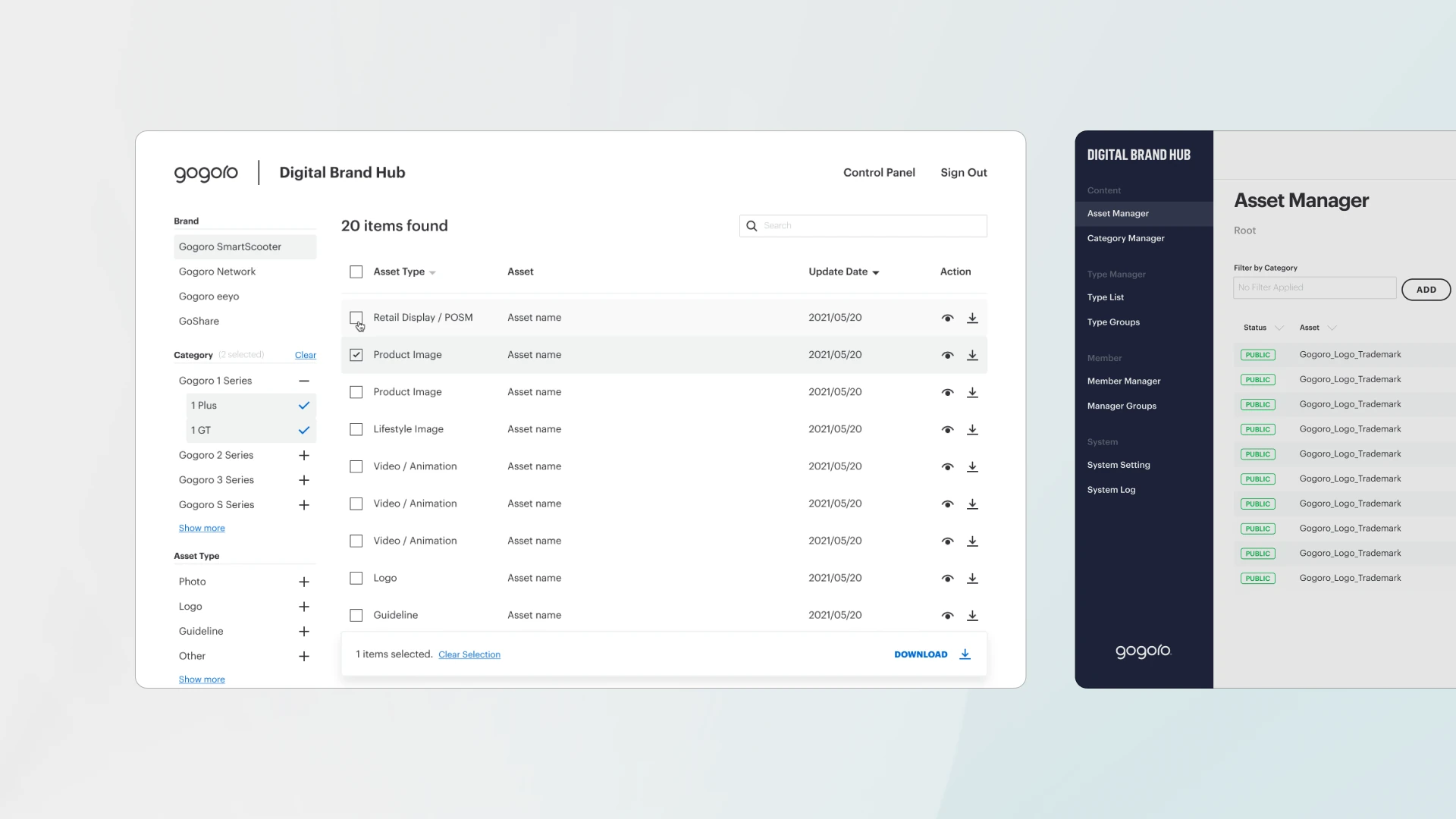
Task: Expand the Guideline asset type filter
Action: tap(304, 632)
